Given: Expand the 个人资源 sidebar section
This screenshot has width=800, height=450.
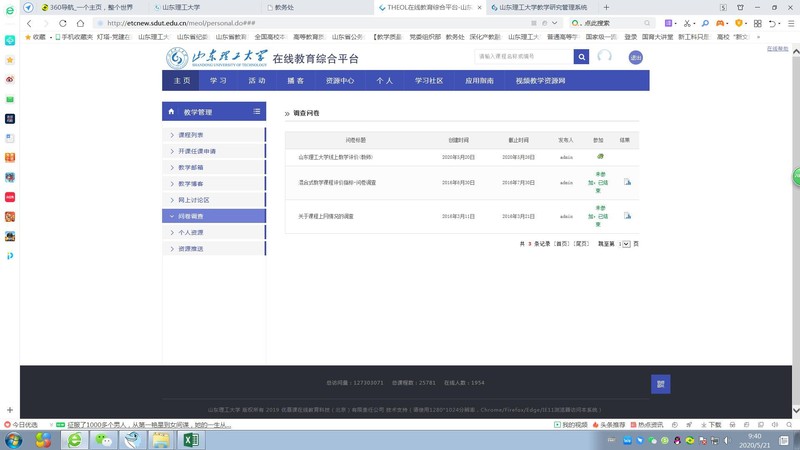Looking at the screenshot, I should (190, 232).
